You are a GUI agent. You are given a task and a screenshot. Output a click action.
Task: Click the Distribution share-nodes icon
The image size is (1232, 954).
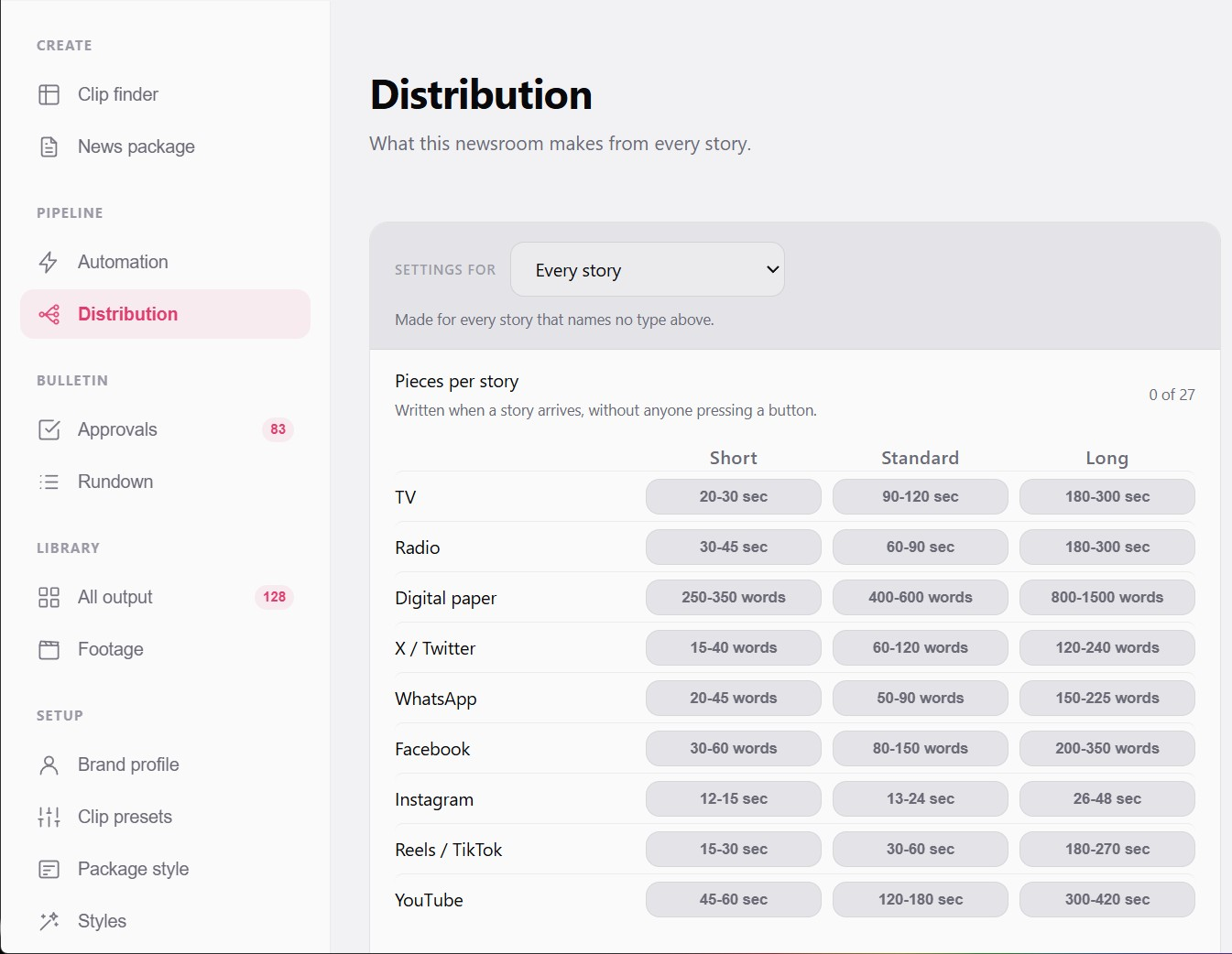(x=49, y=314)
